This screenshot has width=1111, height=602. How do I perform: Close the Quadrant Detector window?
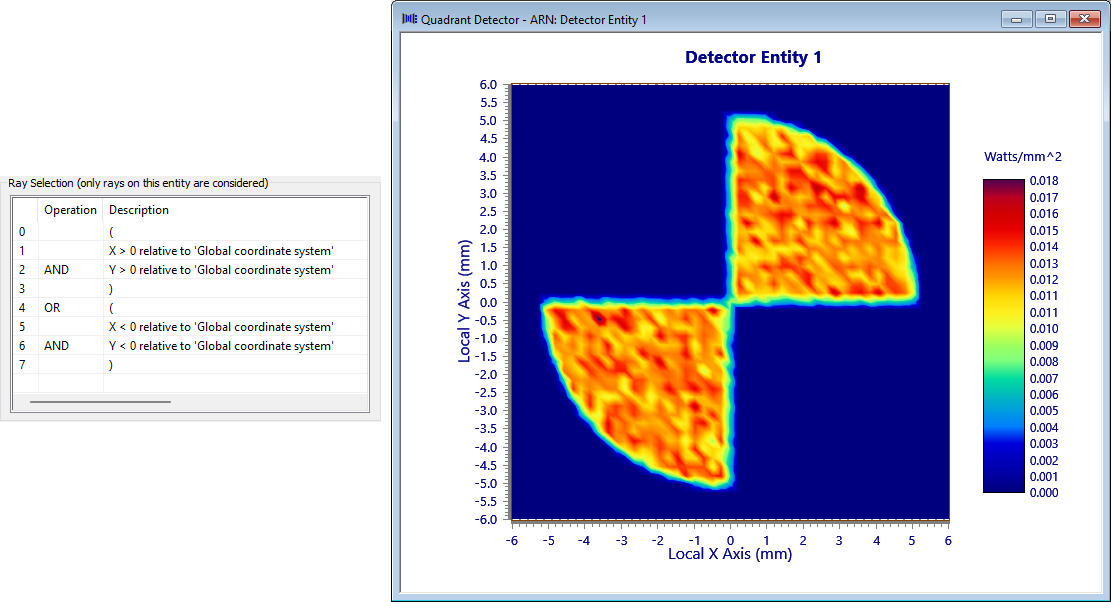tap(1083, 19)
